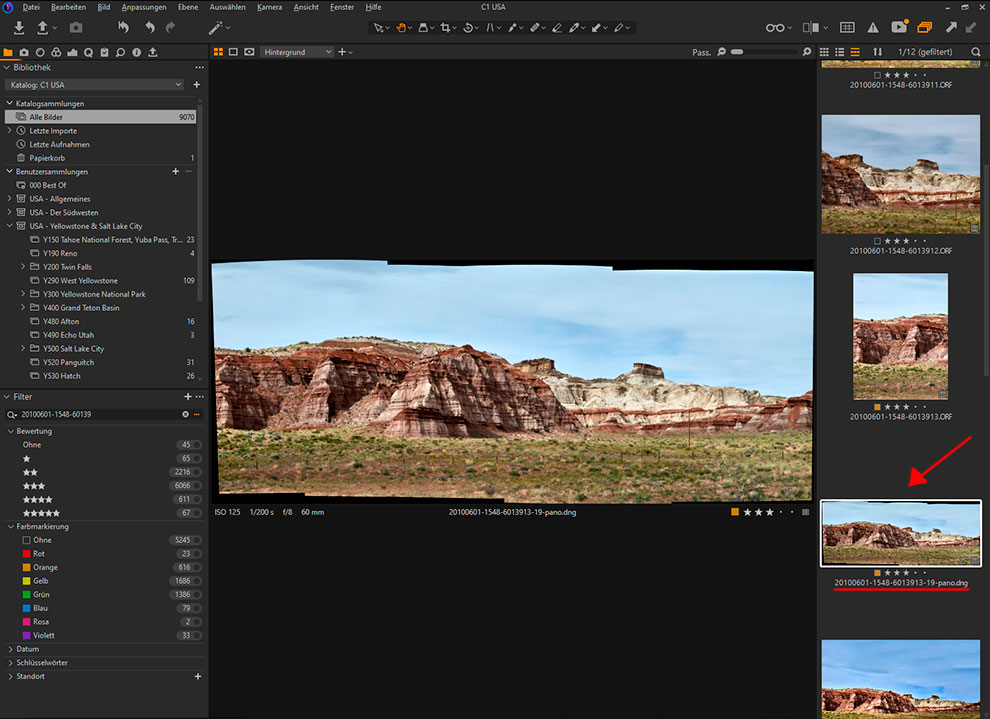The width and height of the screenshot is (990, 719).
Task: Open the Capture tool tab camera icon
Action: (x=24, y=52)
